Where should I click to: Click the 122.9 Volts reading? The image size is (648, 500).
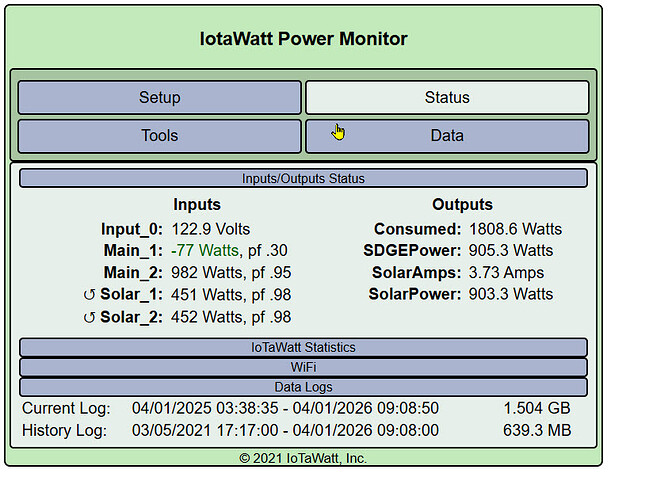(x=211, y=229)
